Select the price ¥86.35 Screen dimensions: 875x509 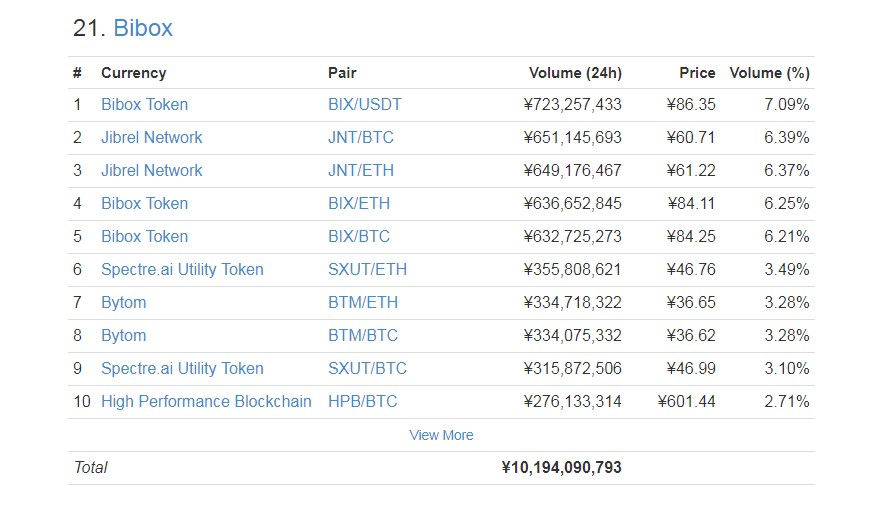[691, 104]
